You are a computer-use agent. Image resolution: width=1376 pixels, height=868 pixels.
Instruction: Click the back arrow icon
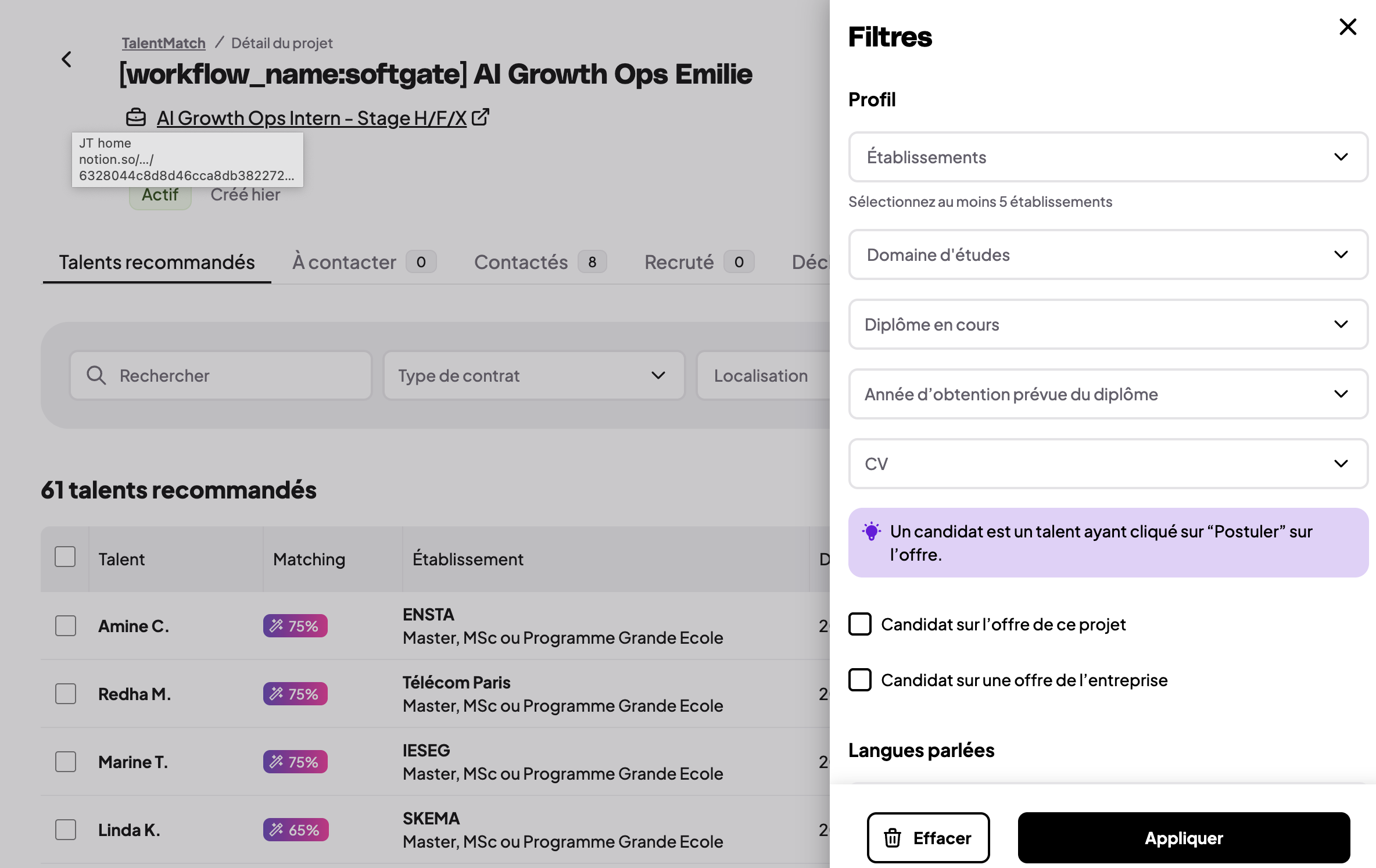coord(67,59)
